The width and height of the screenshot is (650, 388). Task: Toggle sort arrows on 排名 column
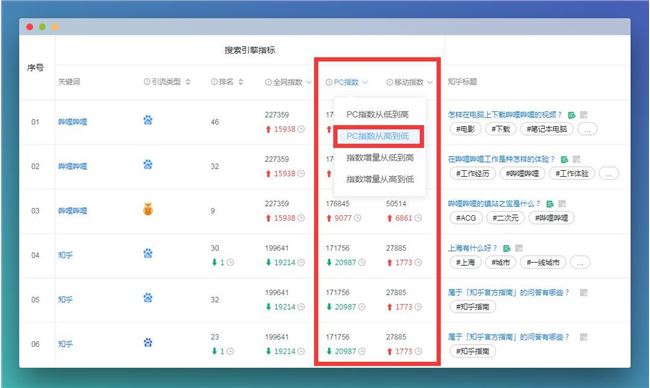(x=241, y=82)
